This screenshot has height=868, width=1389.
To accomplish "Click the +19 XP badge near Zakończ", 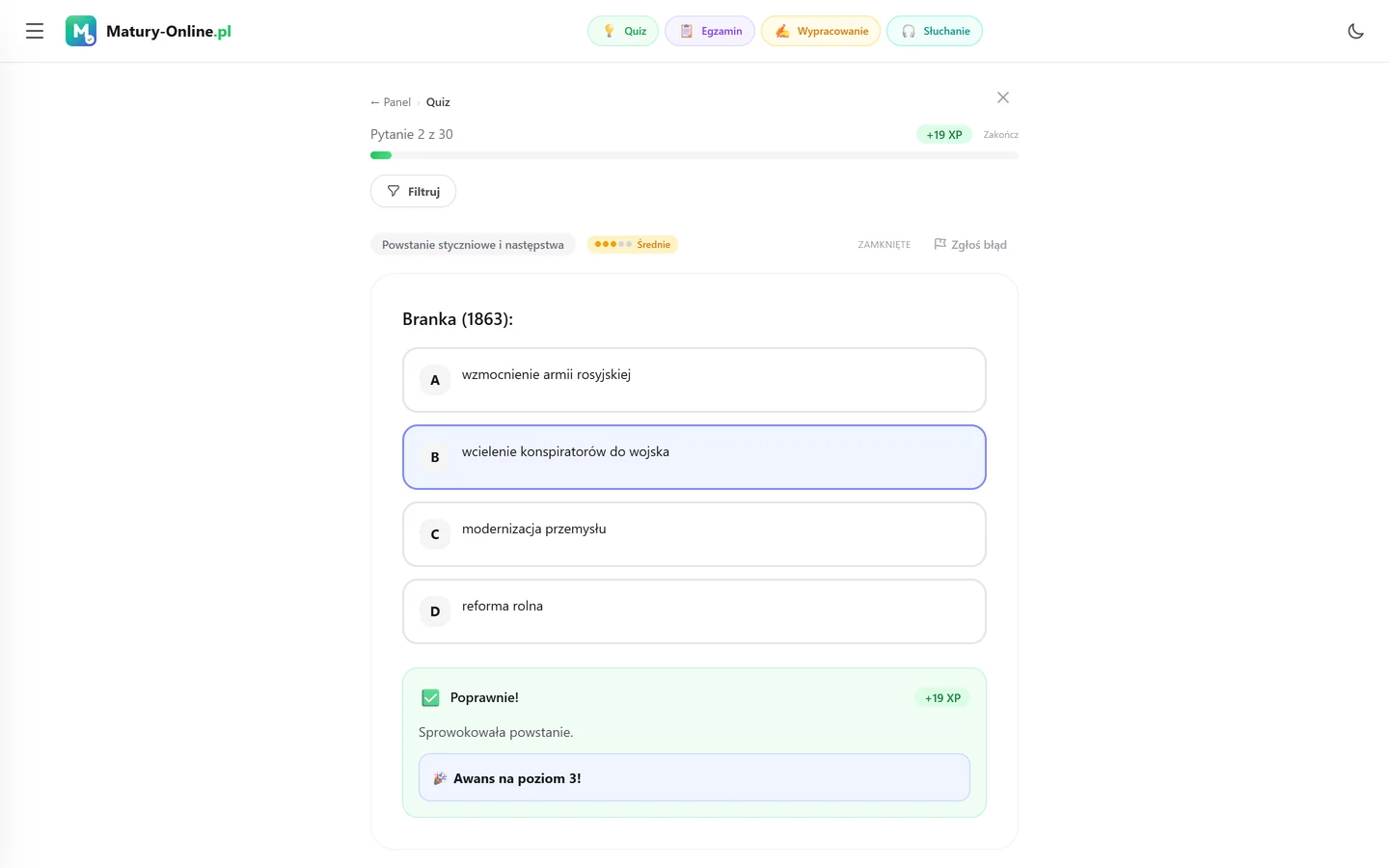I will (944, 135).
